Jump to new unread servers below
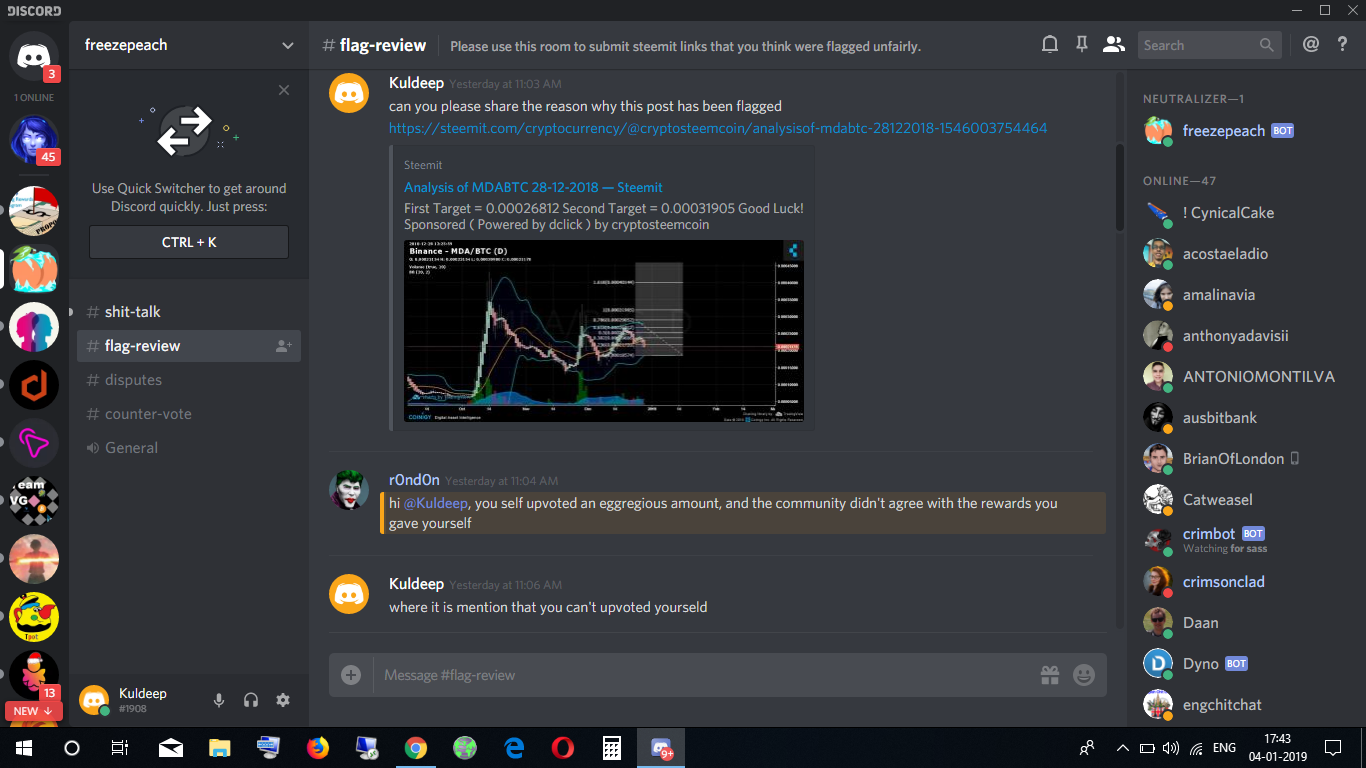Screen dimensions: 1366x768 click(x=34, y=711)
